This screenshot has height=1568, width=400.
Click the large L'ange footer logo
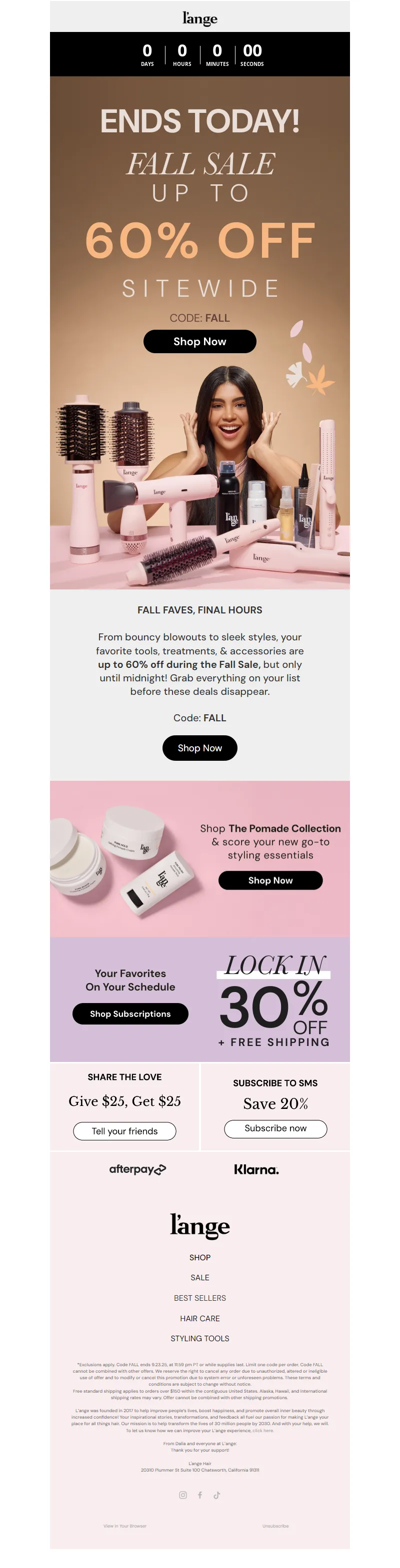click(199, 1225)
